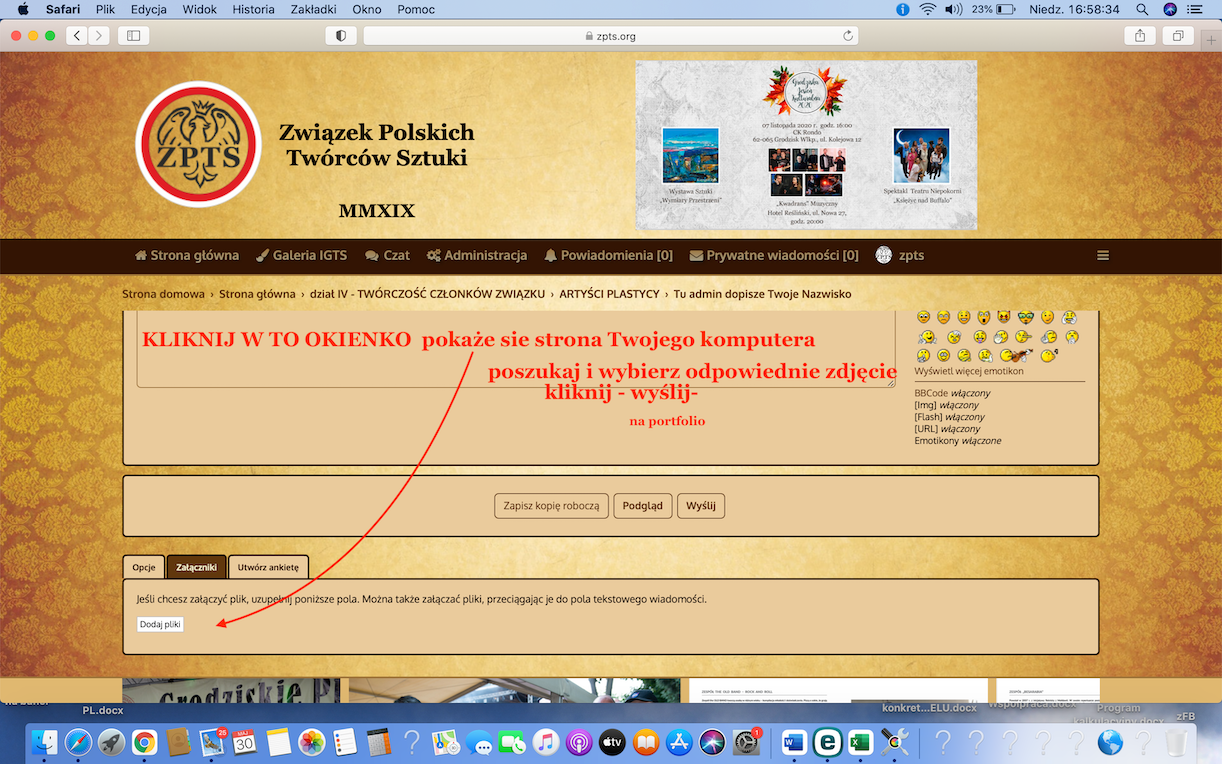Click the zpts.org address bar

[609, 36]
